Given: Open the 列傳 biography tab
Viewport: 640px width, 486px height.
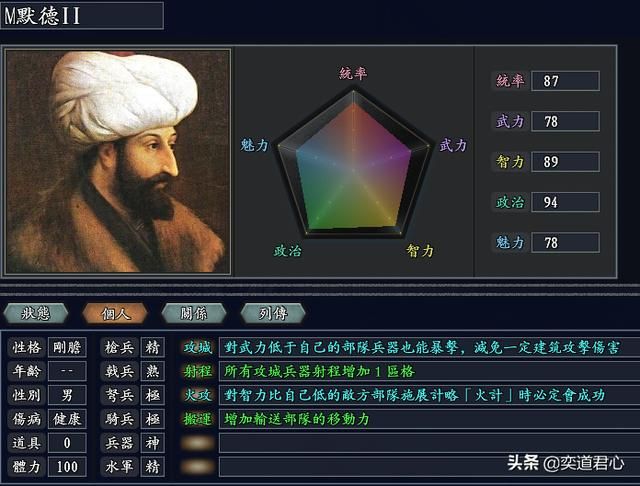Looking at the screenshot, I should pos(273,313).
